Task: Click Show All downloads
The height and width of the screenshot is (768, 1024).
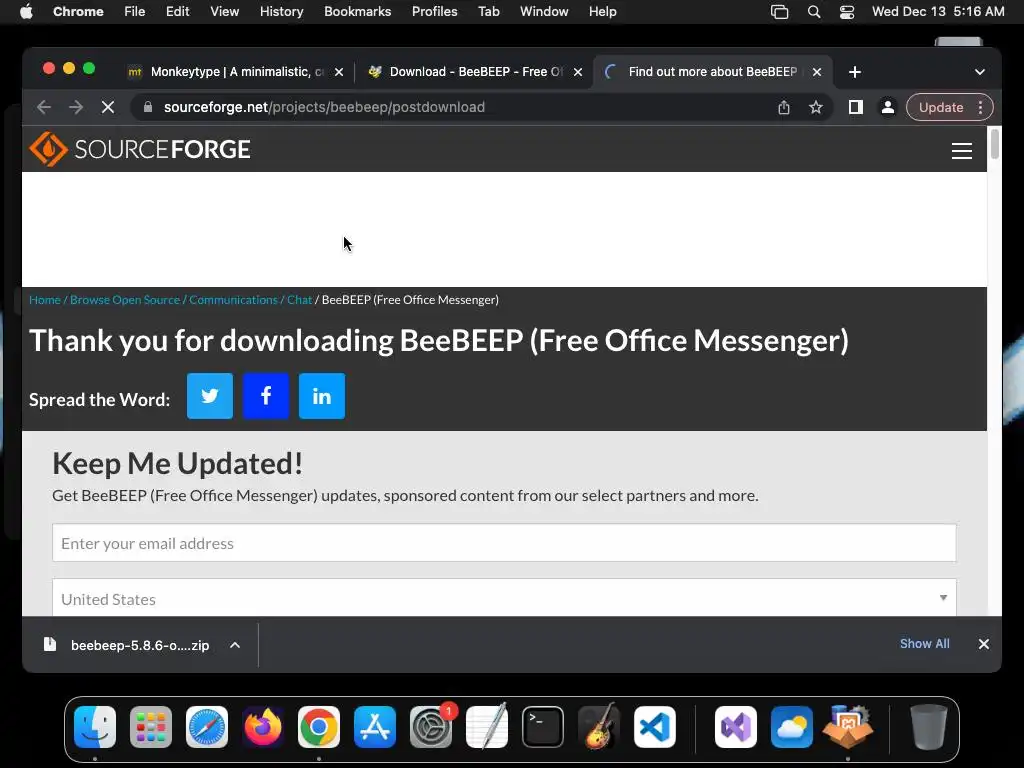Action: [x=925, y=644]
